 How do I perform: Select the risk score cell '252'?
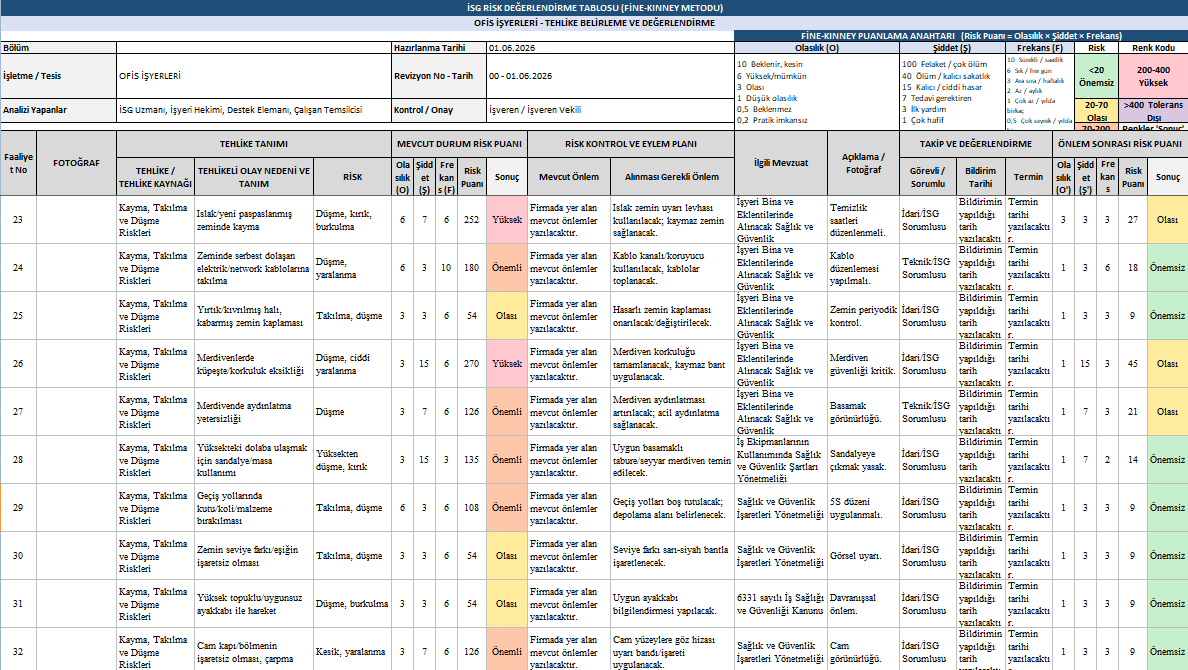(x=472, y=220)
